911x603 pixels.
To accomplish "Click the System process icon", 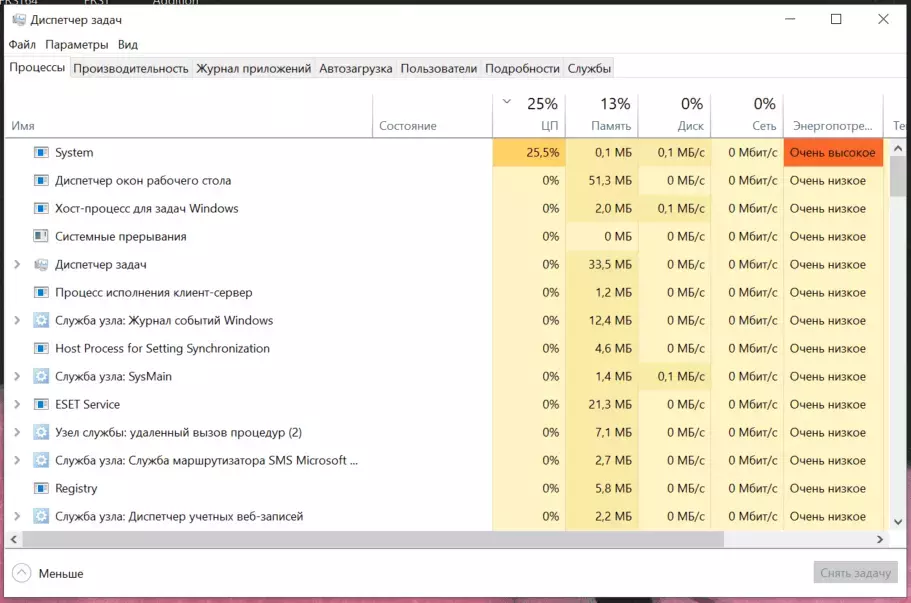I will click(41, 152).
